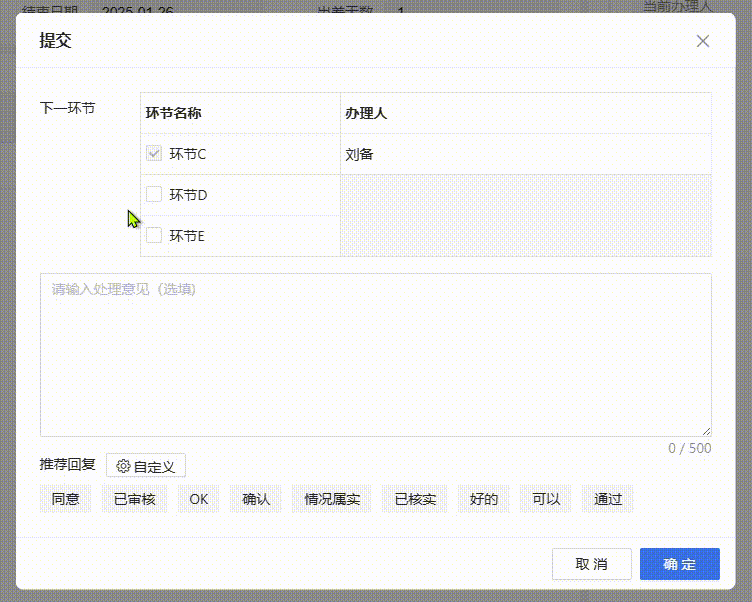
Task: Pick the 确认 recommended reply
Action: pyautogui.click(x=256, y=499)
